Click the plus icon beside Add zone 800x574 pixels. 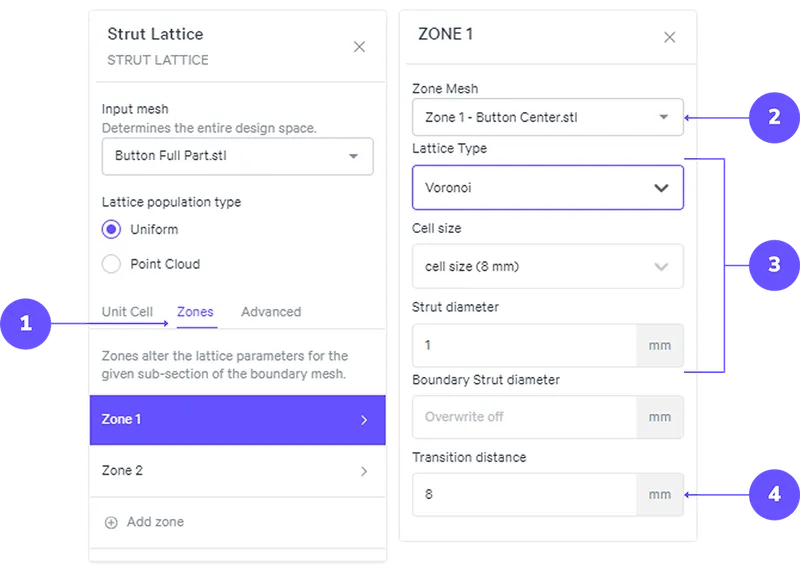(111, 522)
